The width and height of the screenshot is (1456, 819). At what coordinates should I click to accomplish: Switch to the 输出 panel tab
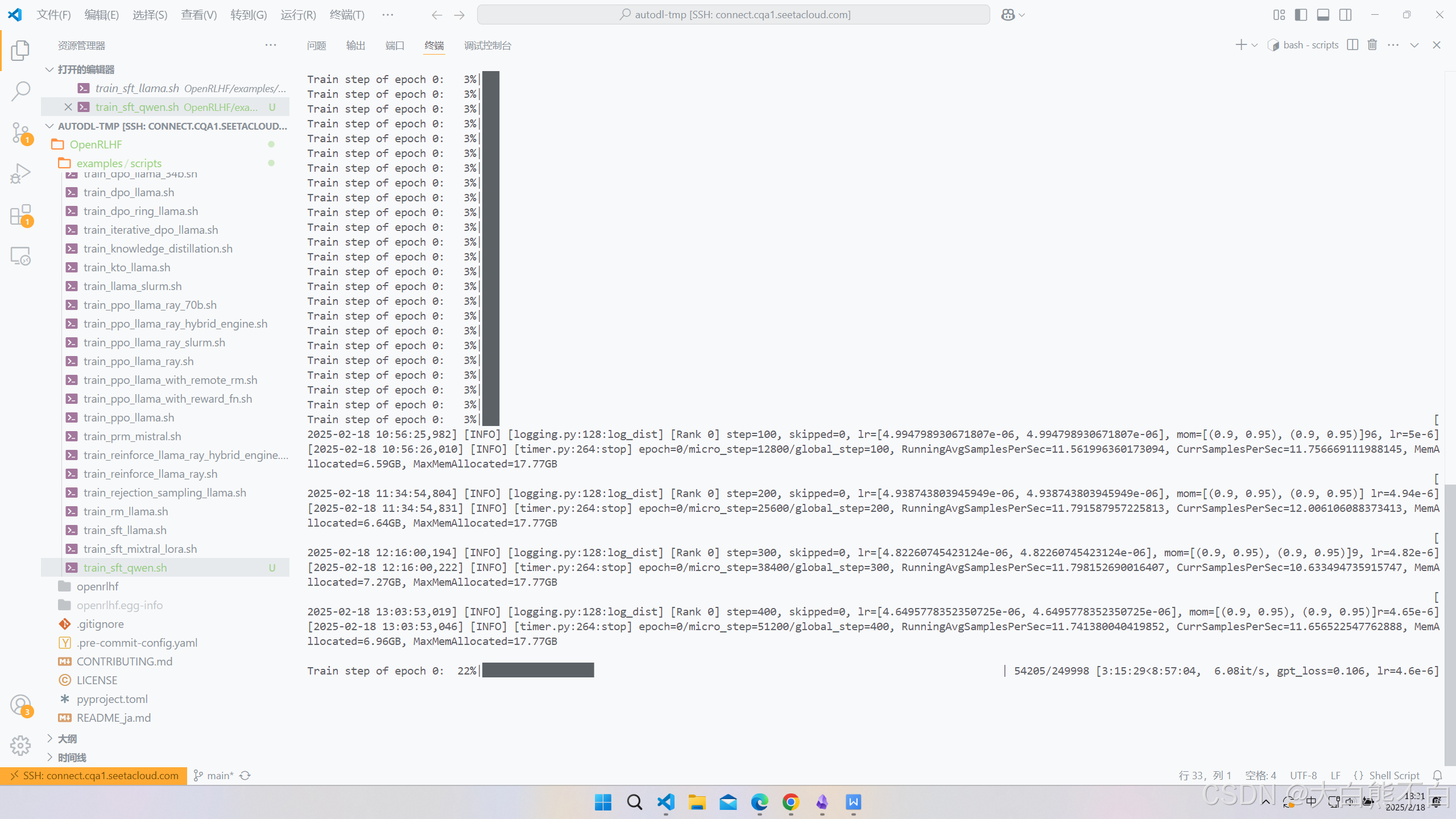tap(355, 45)
